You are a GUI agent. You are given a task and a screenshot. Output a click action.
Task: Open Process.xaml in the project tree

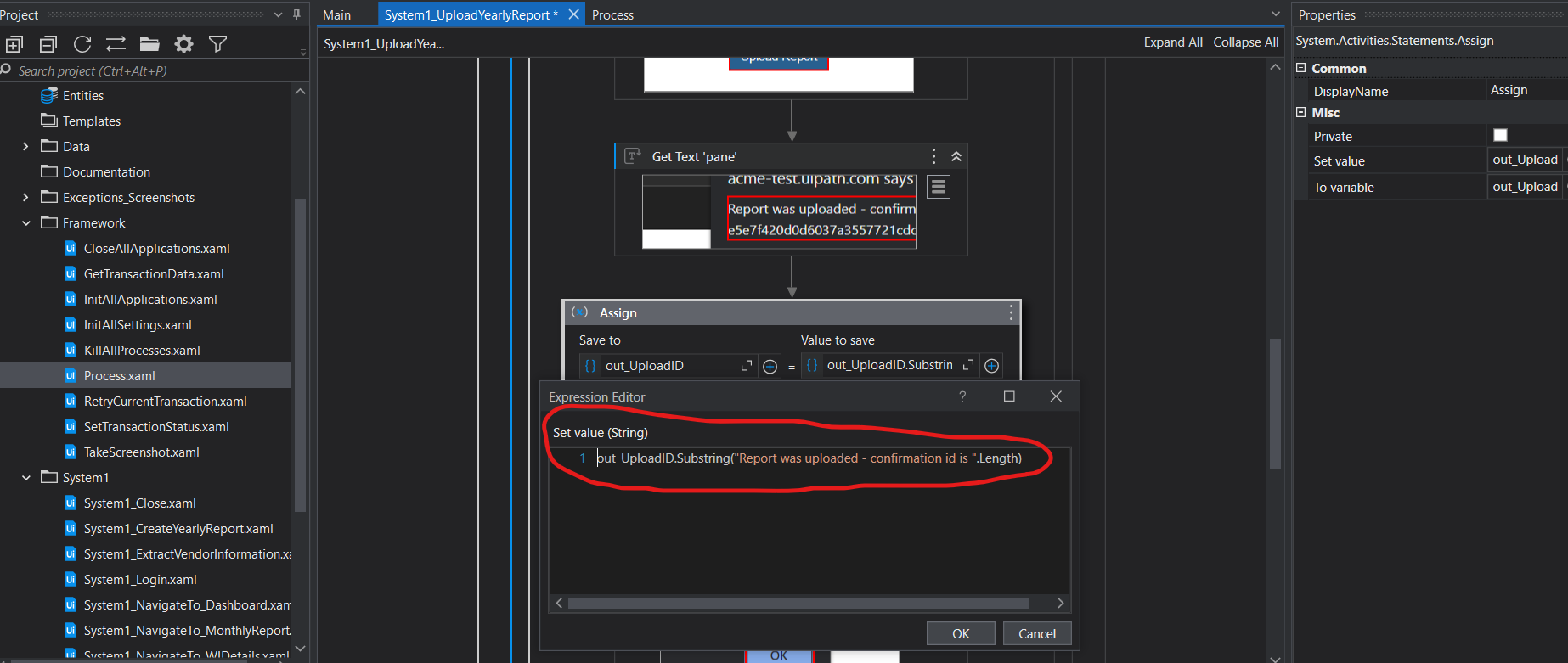tap(119, 375)
